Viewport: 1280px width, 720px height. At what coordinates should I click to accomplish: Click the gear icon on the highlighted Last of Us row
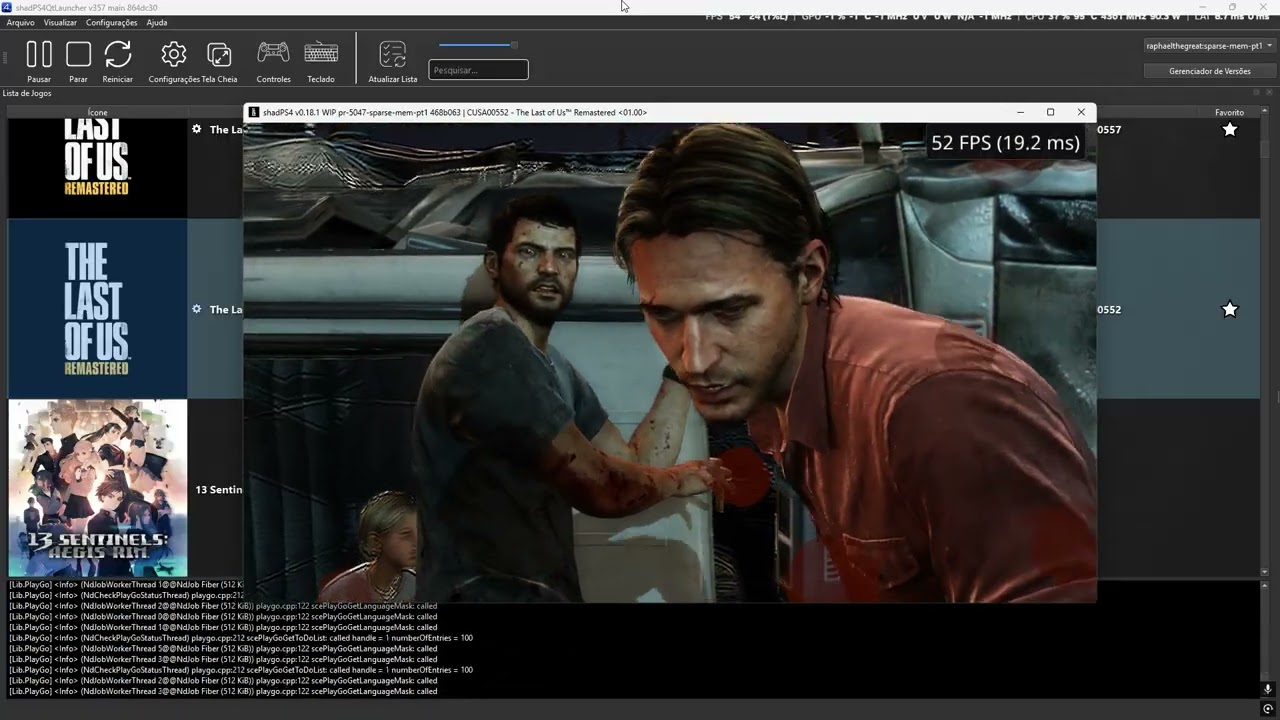[196, 309]
